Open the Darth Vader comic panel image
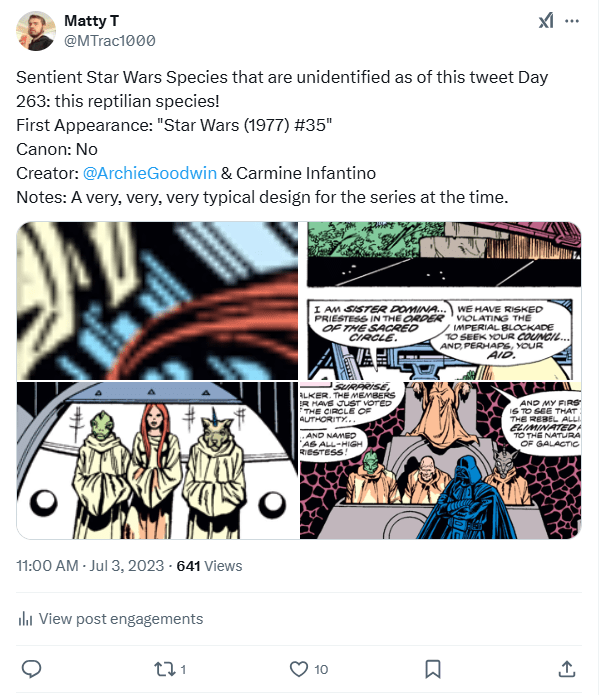600x695 pixels. [x=443, y=460]
